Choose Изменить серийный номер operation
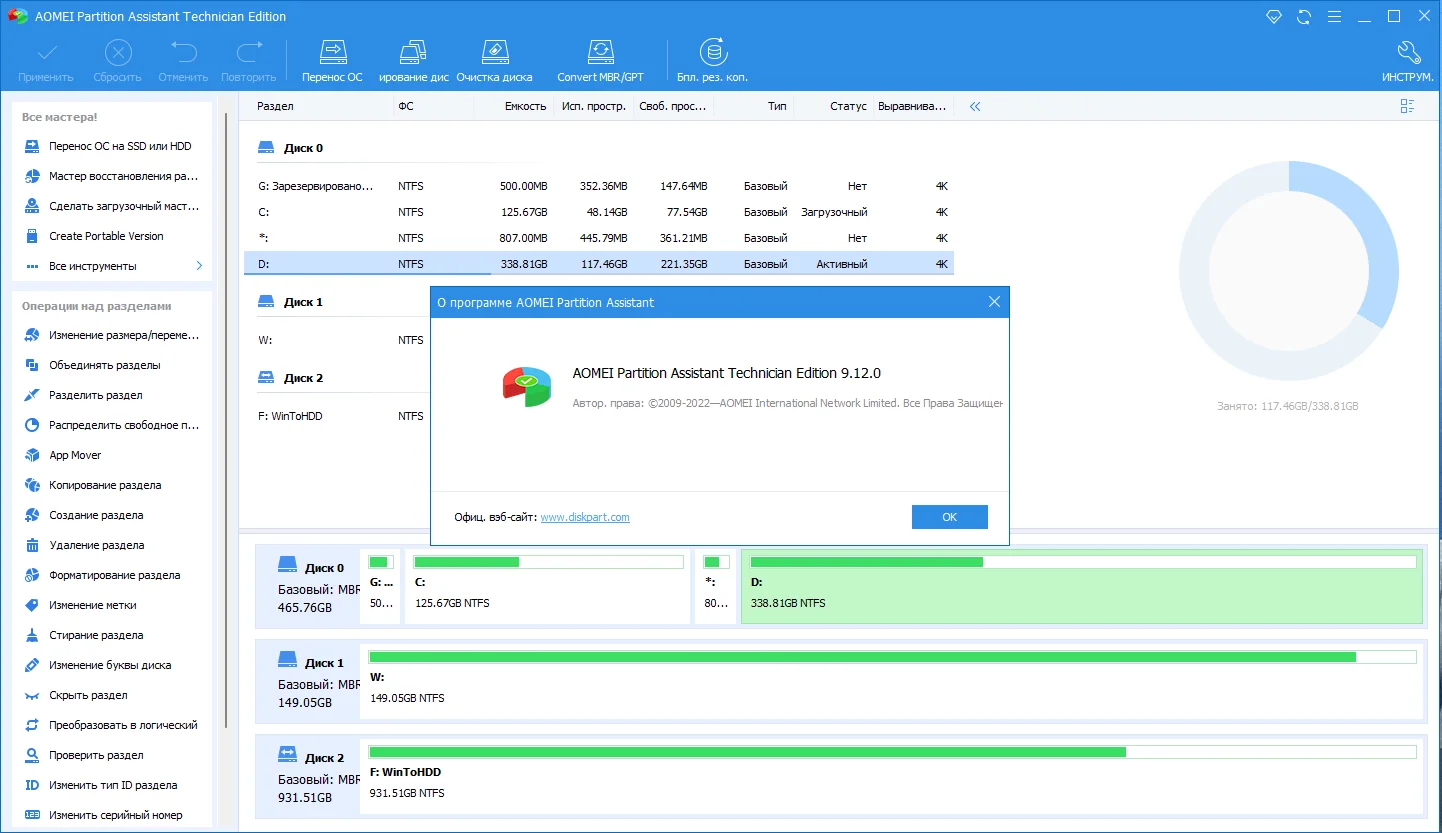 click(x=112, y=815)
